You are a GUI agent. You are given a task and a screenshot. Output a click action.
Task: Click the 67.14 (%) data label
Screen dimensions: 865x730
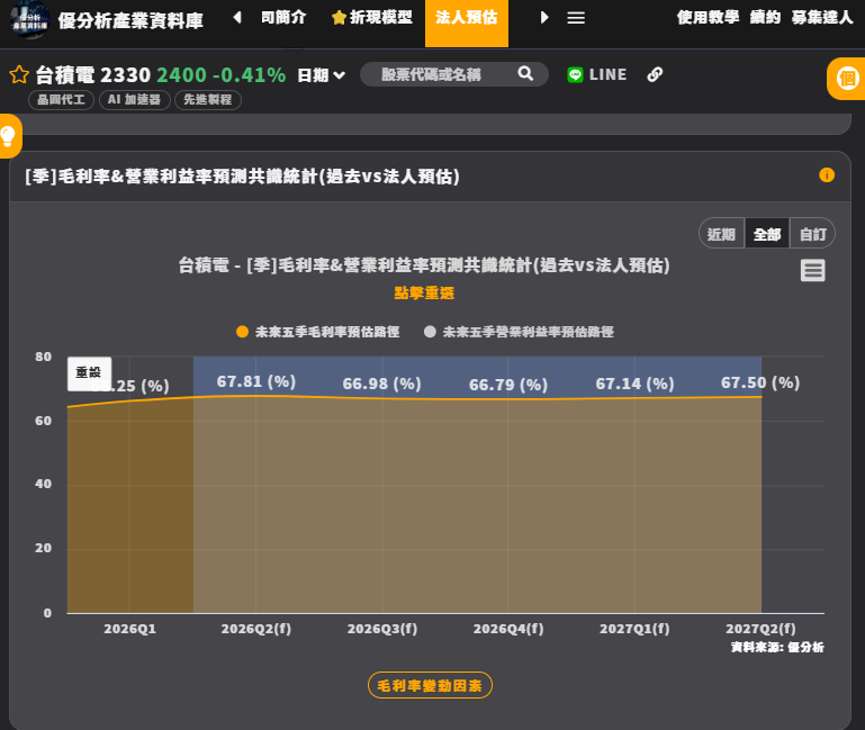point(634,383)
